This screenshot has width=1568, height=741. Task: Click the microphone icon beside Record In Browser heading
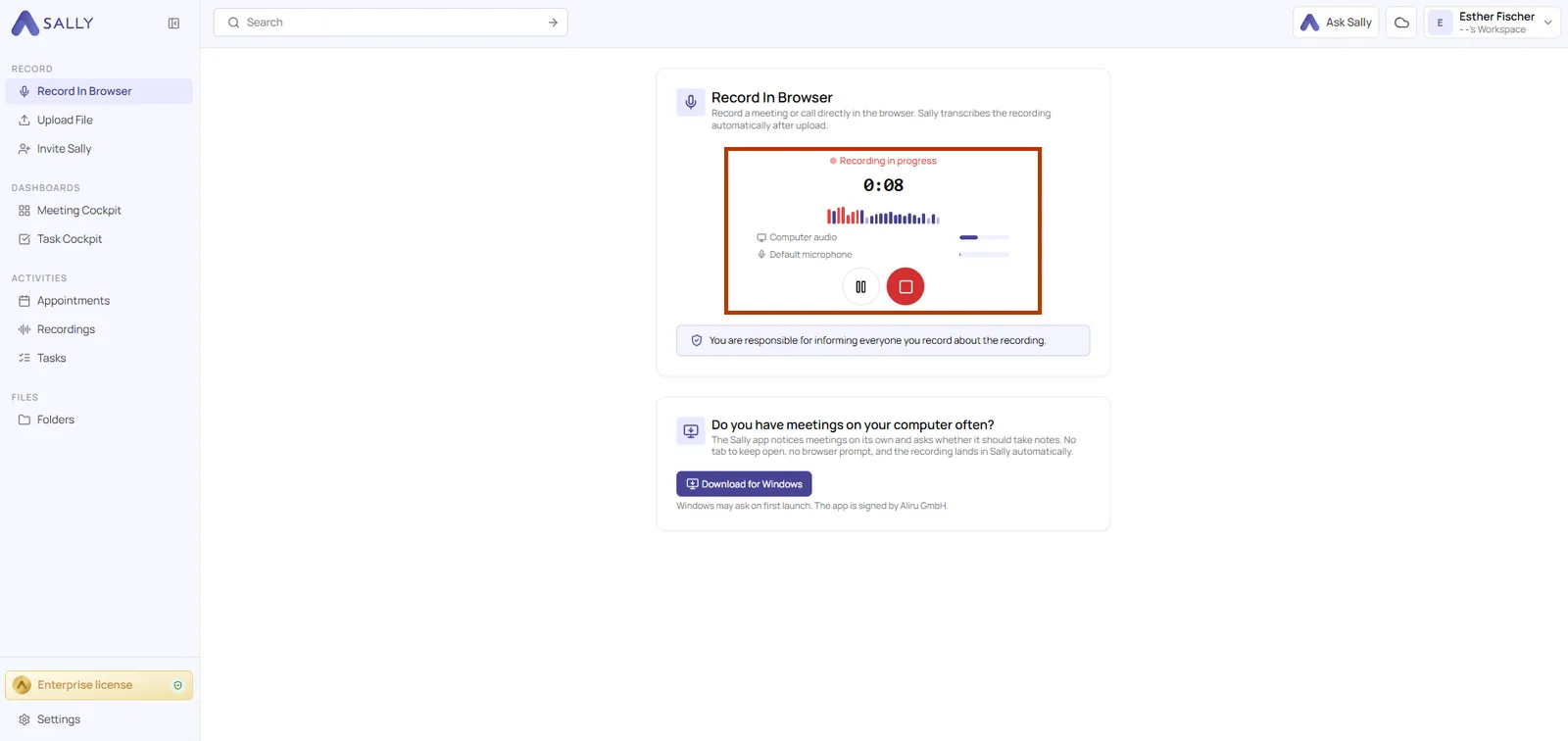[691, 102]
